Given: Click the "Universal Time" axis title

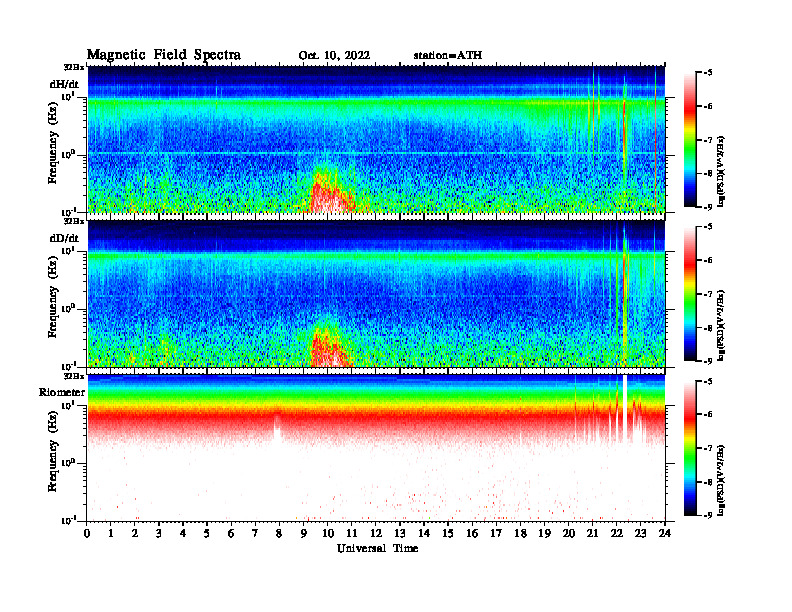Looking at the screenshot, I should 377,548.
